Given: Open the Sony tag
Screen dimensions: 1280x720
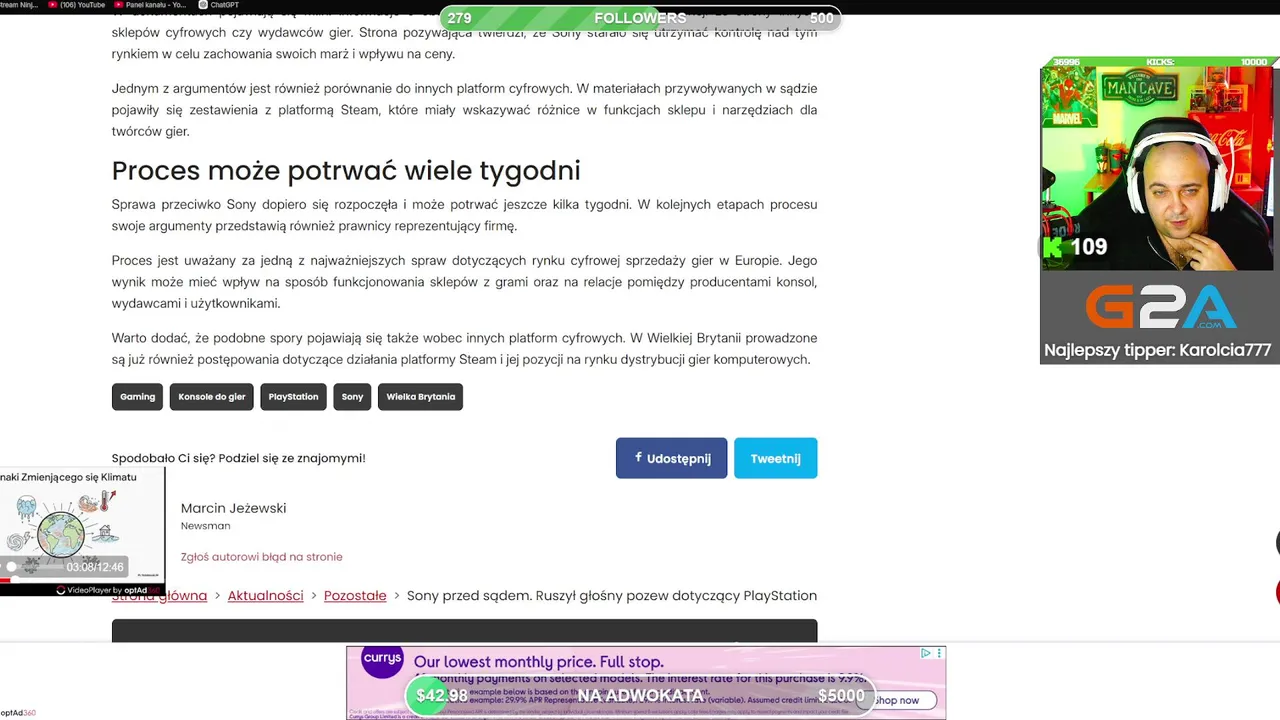Looking at the screenshot, I should pyautogui.click(x=352, y=397).
